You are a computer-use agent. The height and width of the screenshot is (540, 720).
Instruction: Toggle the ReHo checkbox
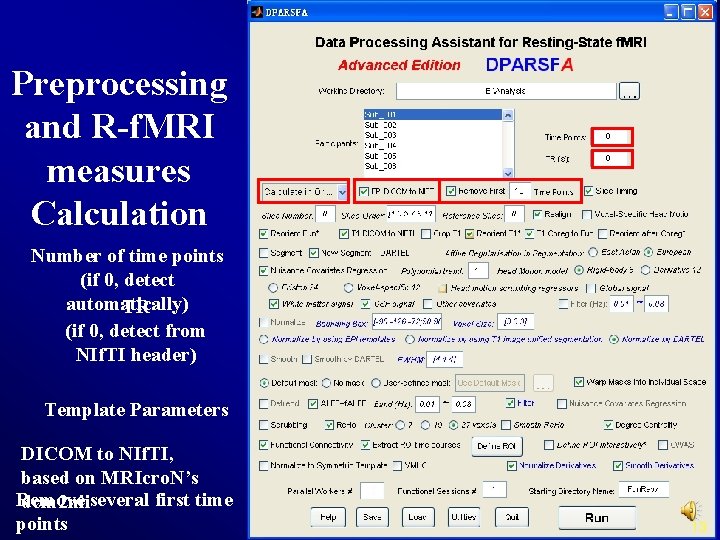click(329, 425)
